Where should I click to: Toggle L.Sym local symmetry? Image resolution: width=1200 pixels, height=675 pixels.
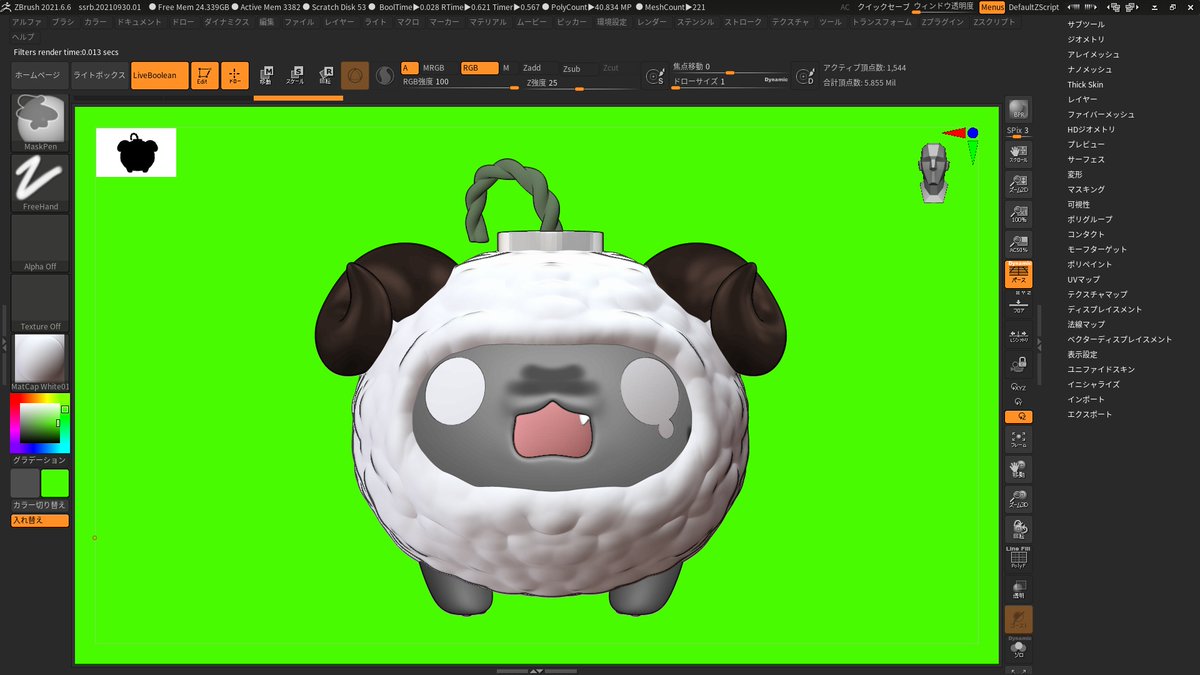click(x=1019, y=336)
